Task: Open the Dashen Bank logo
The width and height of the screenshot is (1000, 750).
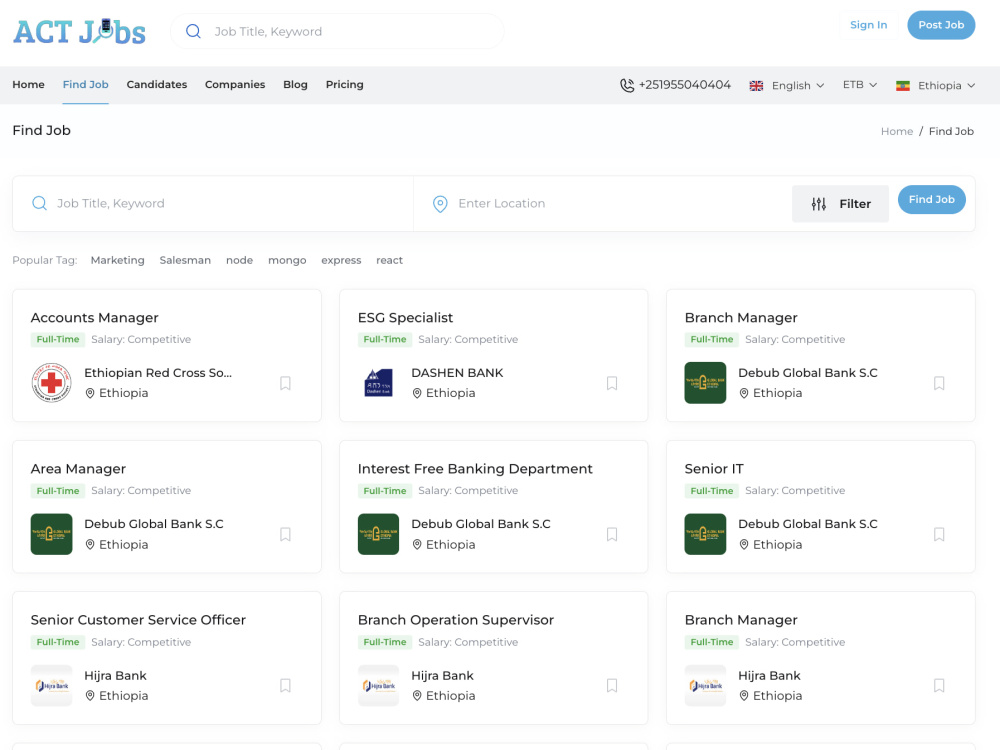Action: 378,383
